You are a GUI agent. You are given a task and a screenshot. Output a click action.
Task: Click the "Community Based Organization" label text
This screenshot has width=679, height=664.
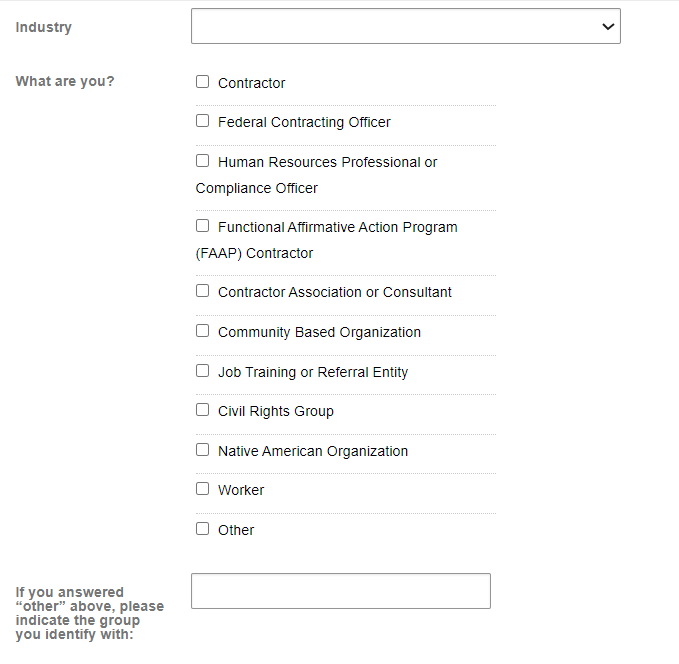coord(319,332)
